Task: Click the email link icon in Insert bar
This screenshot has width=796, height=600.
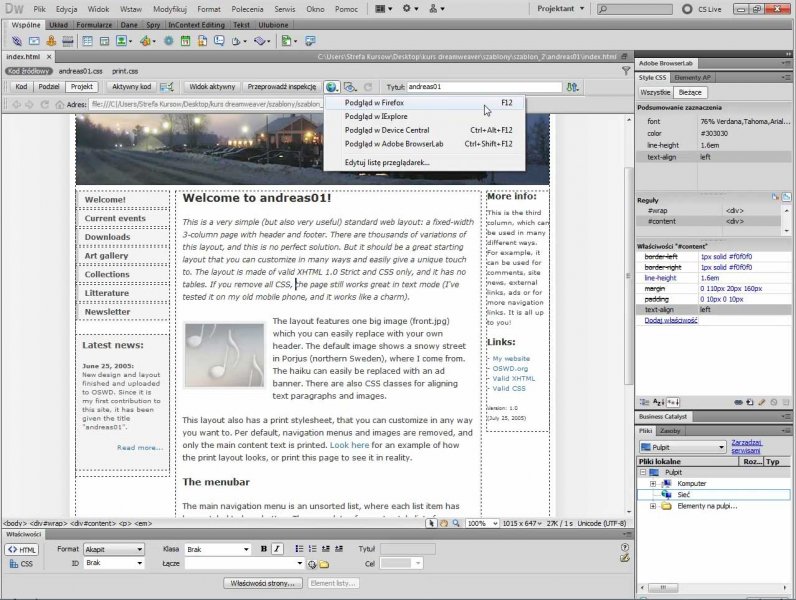Action: 34,41
